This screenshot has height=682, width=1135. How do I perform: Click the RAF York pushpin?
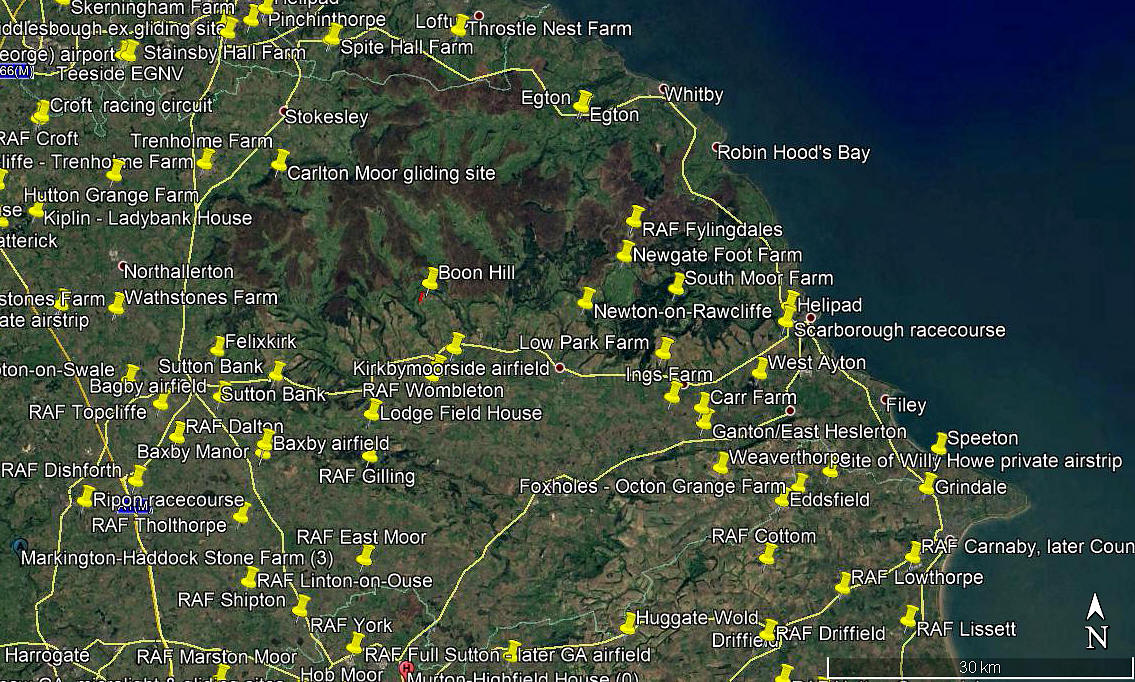point(355,643)
